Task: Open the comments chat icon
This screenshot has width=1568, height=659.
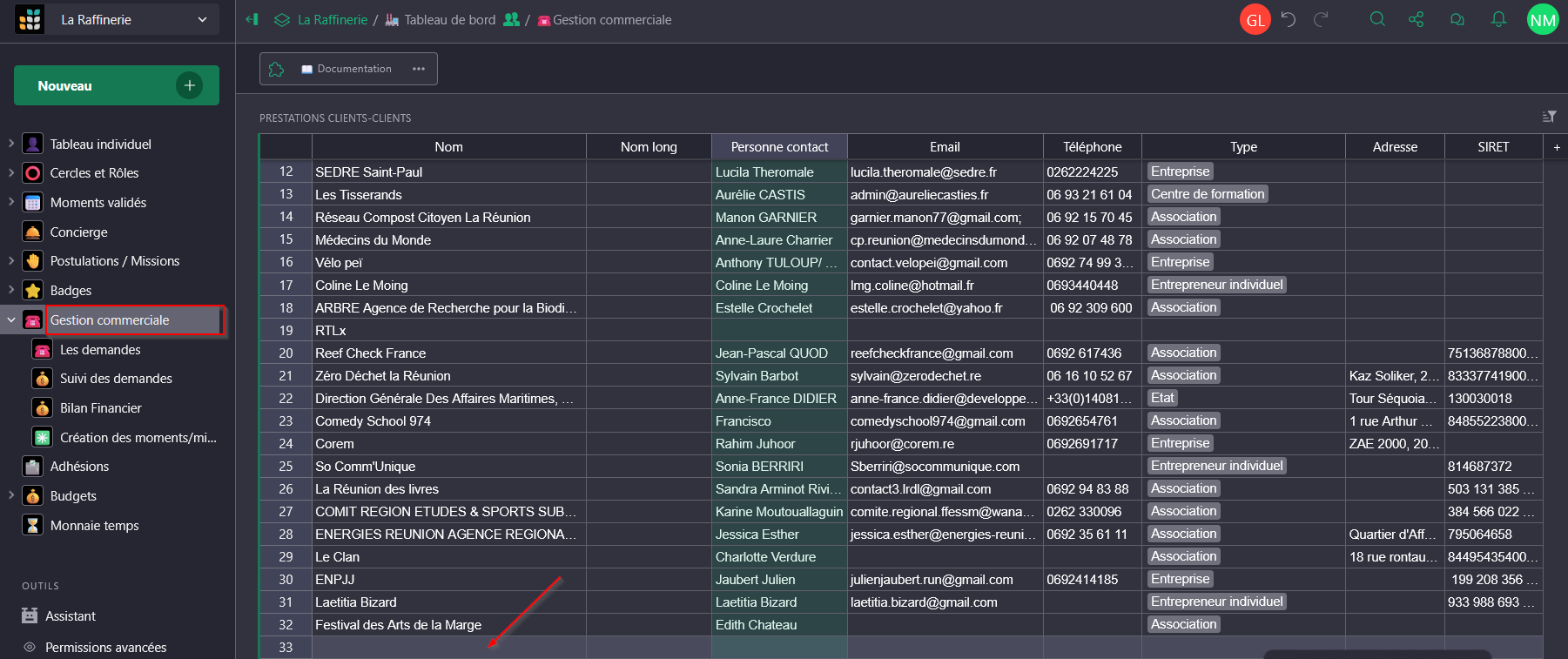Action: tap(1457, 19)
